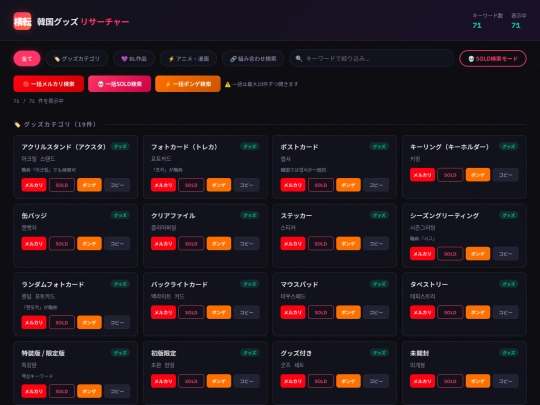
Task: Click ボンゲ on グッズ付き card
Action: coord(348,381)
